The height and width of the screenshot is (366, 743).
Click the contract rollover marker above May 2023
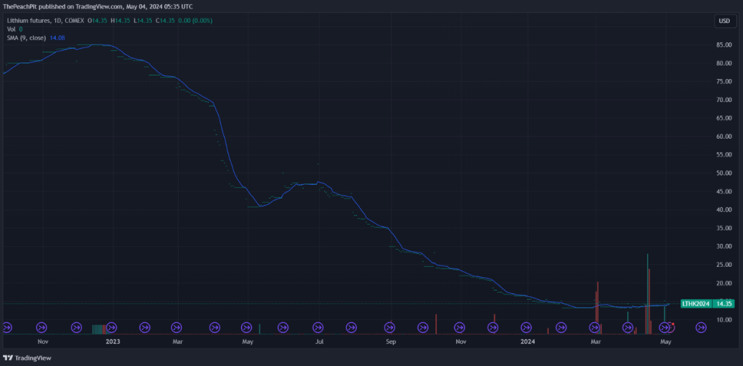point(246,327)
